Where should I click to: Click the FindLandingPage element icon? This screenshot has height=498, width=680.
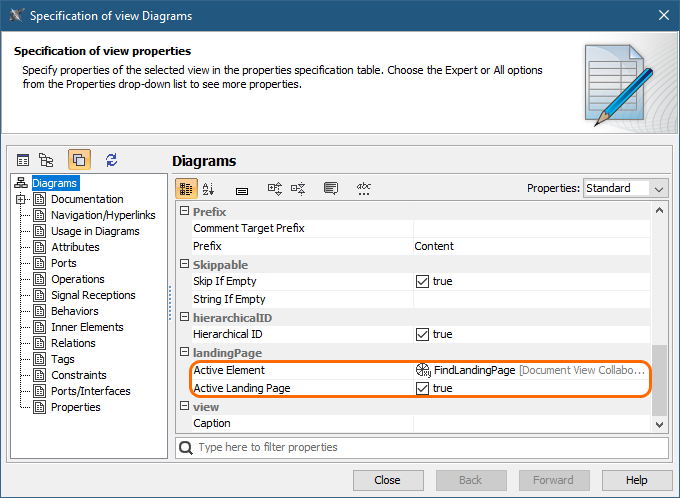423,370
